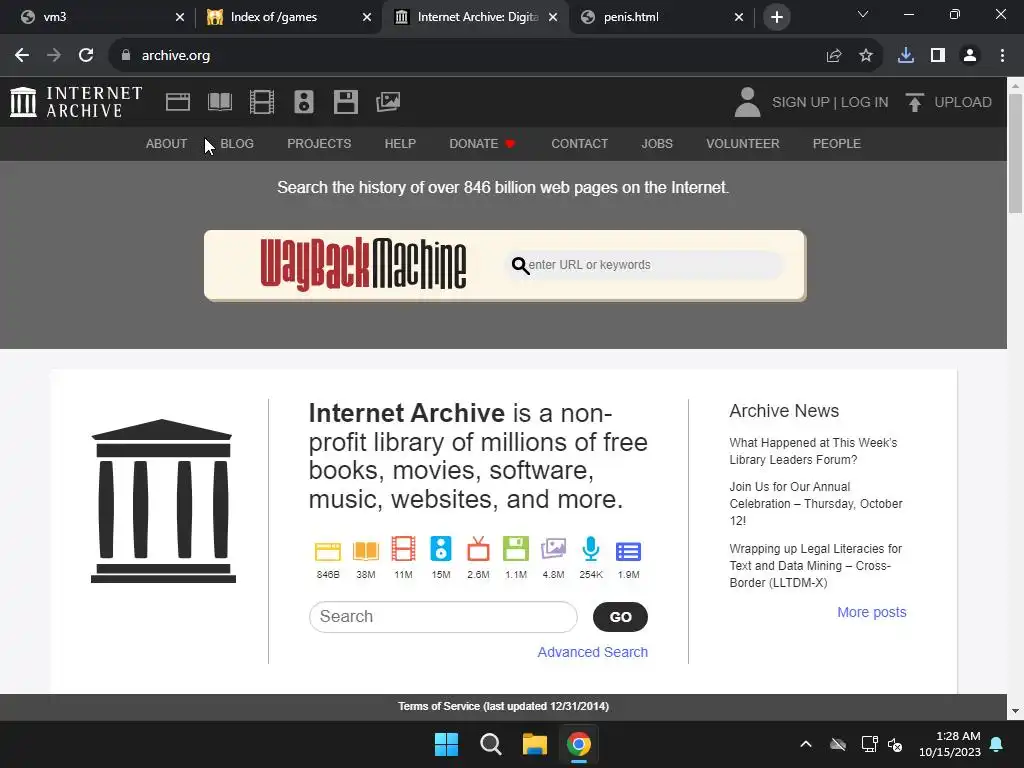Read What Happened at Library Leaders Forum
Image resolution: width=1024 pixels, height=768 pixels.
pyautogui.click(x=813, y=451)
